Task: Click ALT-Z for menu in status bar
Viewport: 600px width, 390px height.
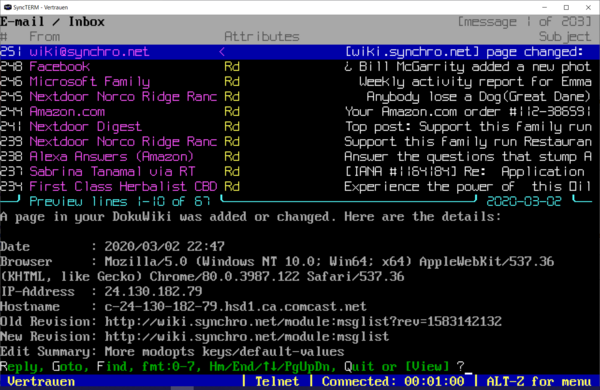Action: pyautogui.click(x=539, y=382)
